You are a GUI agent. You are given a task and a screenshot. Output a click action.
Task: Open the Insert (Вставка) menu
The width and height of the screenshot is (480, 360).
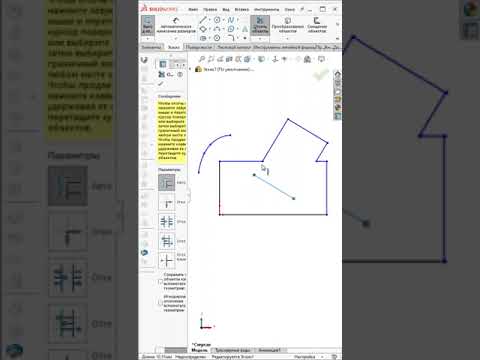[242, 9]
